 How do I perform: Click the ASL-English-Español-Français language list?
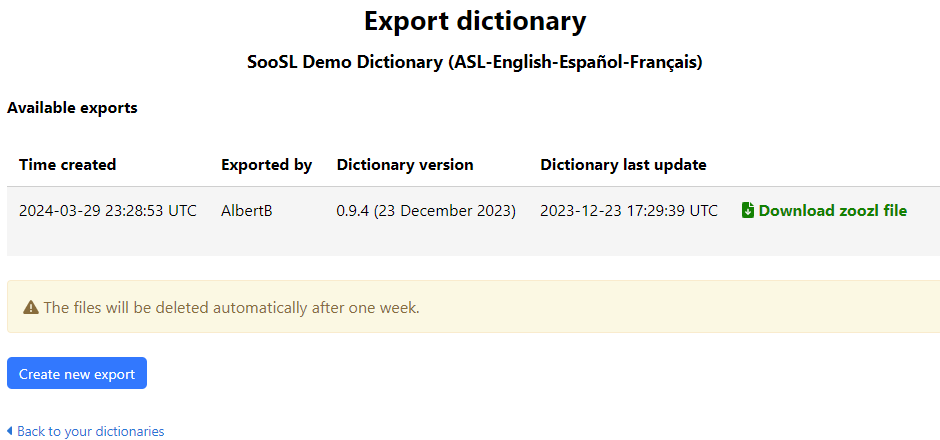[576, 62]
